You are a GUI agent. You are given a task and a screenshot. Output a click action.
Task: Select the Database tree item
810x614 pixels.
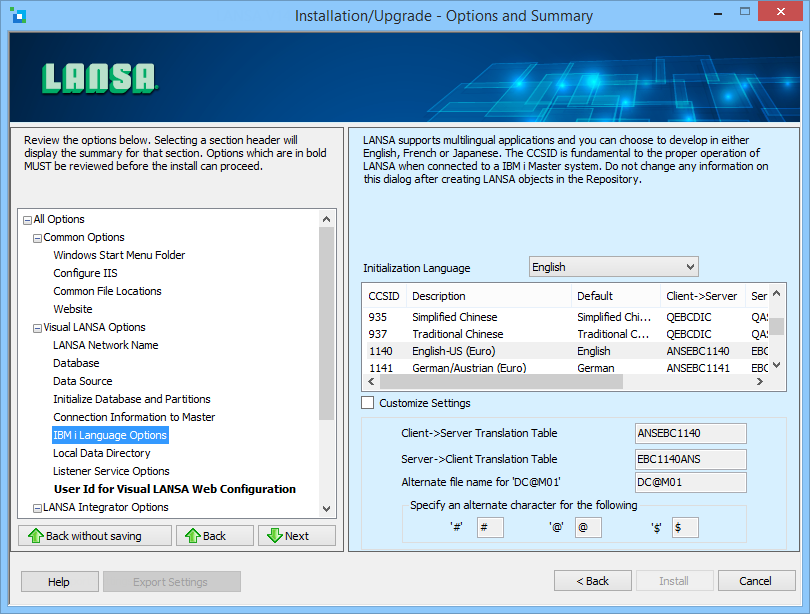pyautogui.click(x=76, y=363)
